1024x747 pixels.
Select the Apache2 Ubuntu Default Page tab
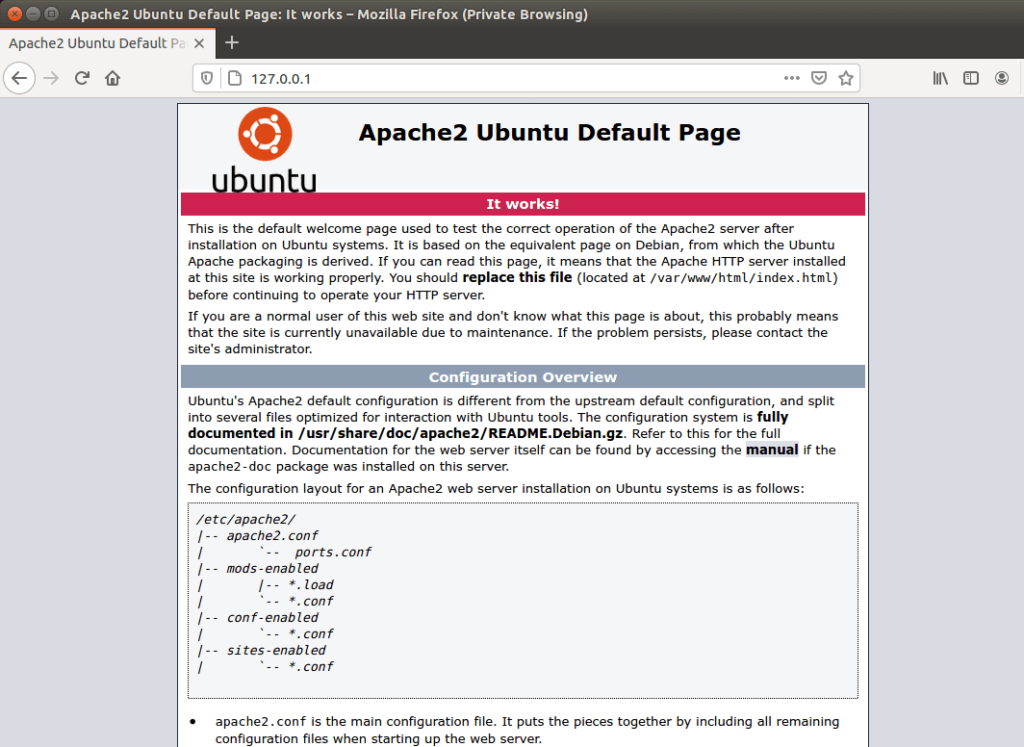pos(100,43)
